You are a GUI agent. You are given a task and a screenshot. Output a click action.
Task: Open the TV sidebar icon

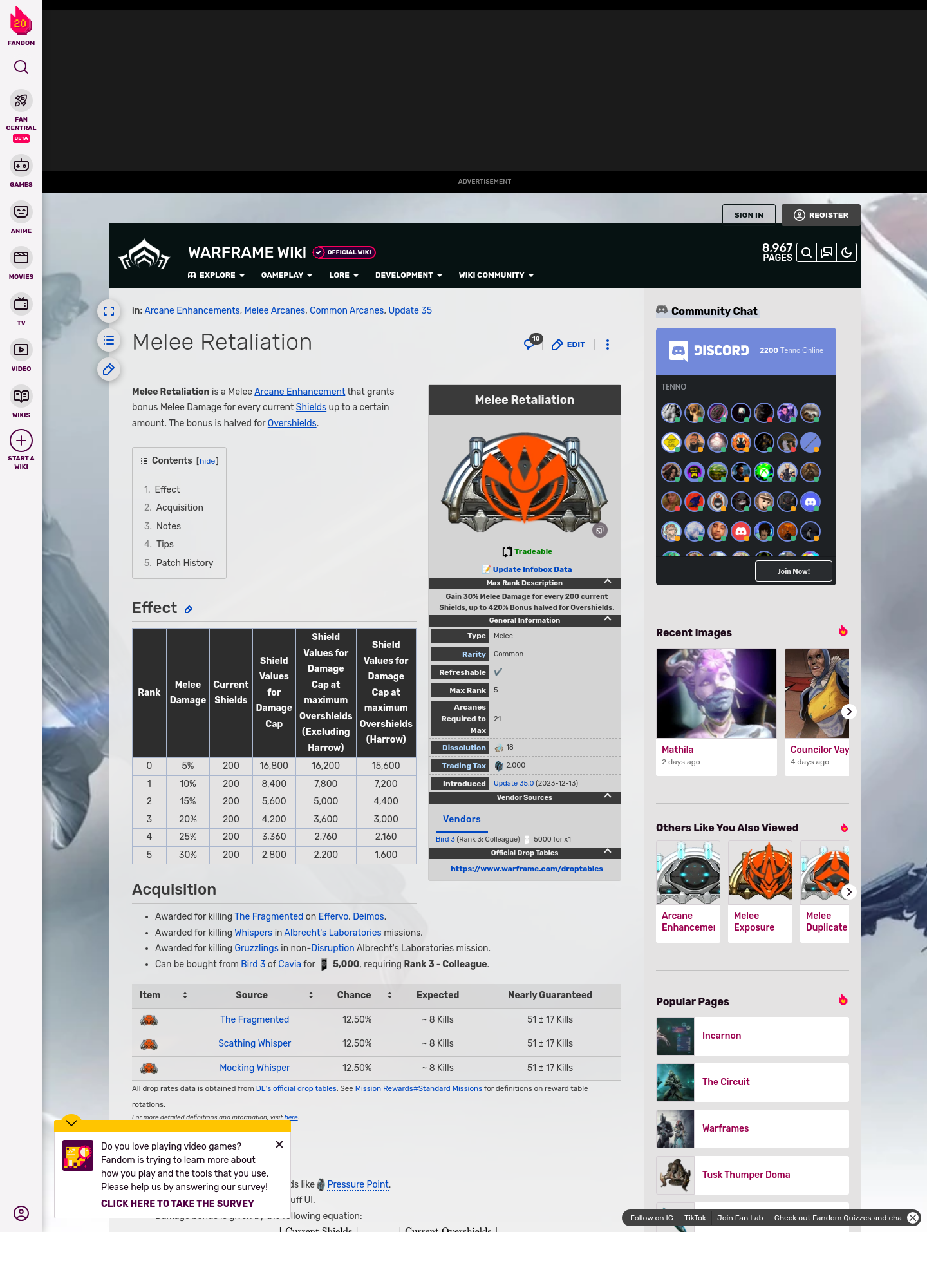coord(21,304)
